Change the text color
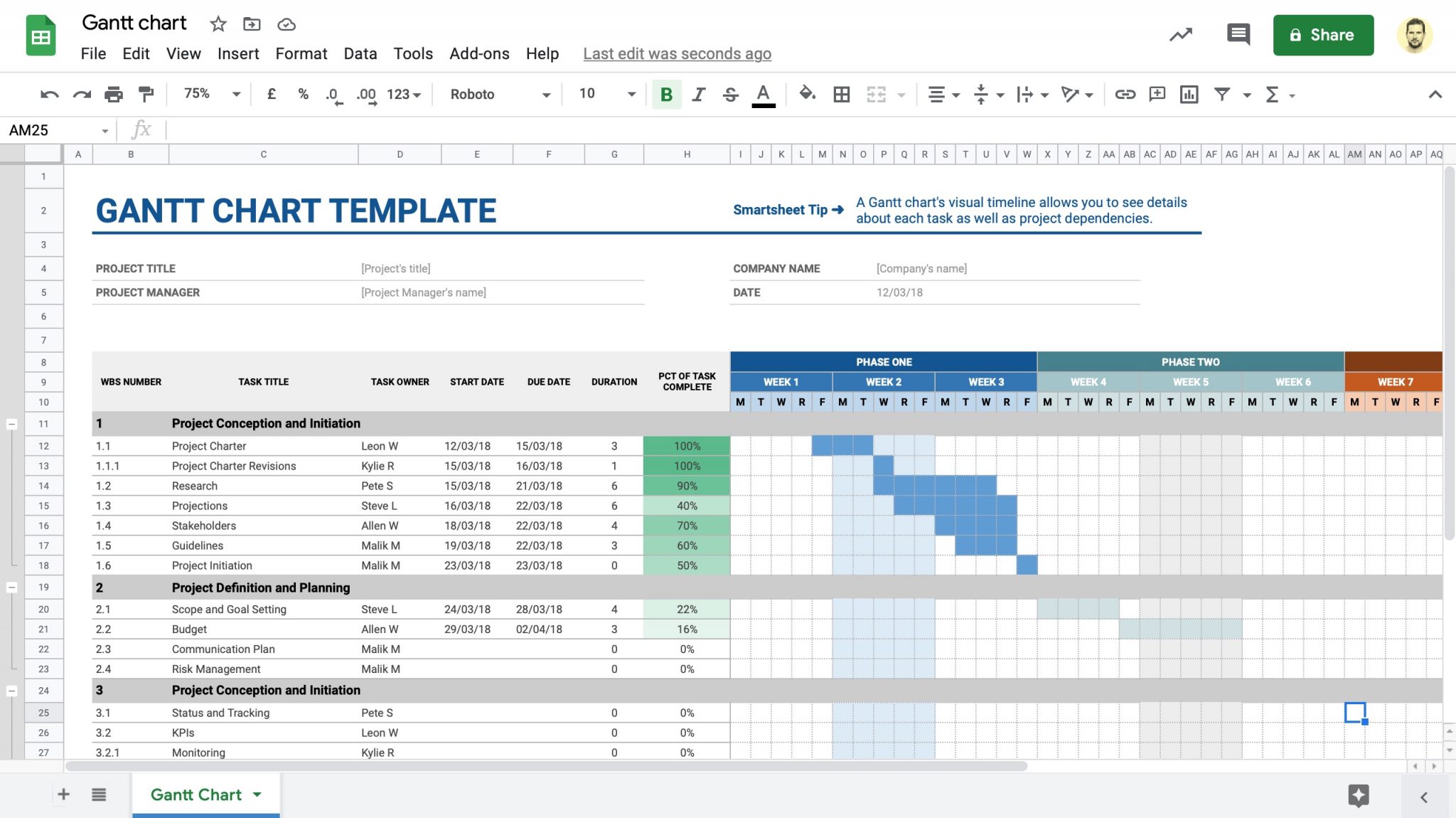 pyautogui.click(x=763, y=94)
